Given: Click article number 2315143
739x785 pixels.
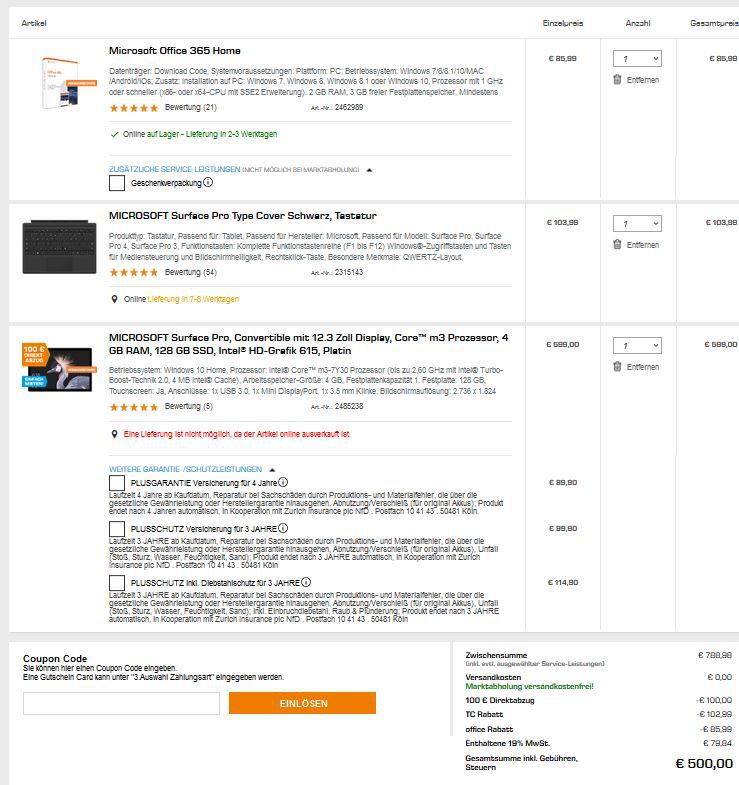Looking at the screenshot, I should [x=349, y=272].
